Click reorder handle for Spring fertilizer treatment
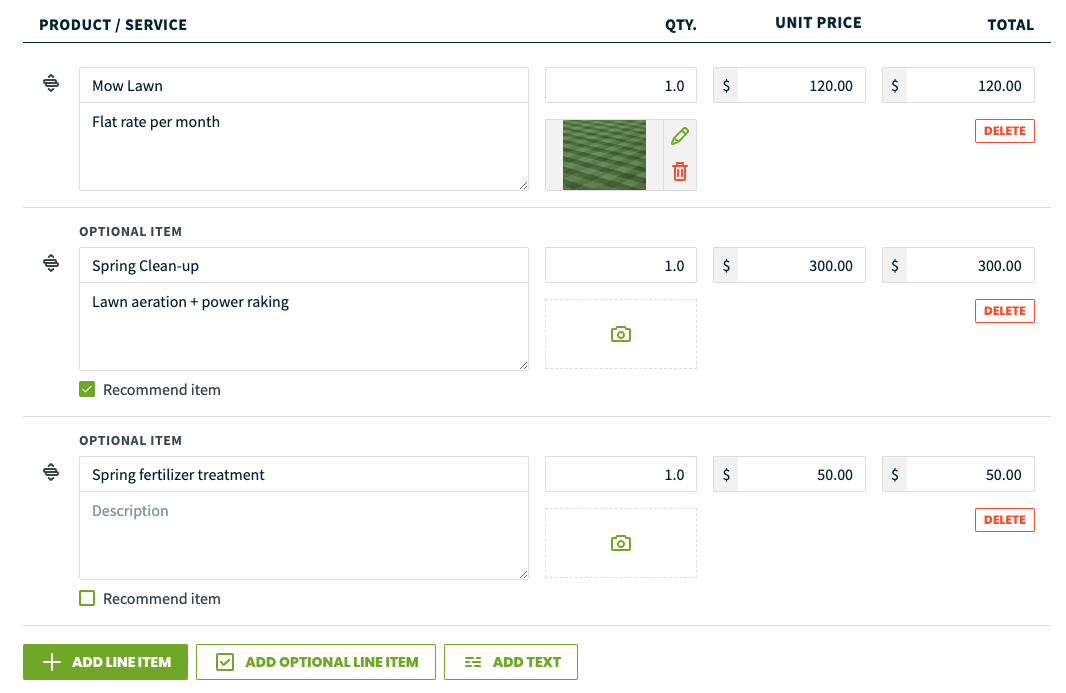 pos(51,472)
